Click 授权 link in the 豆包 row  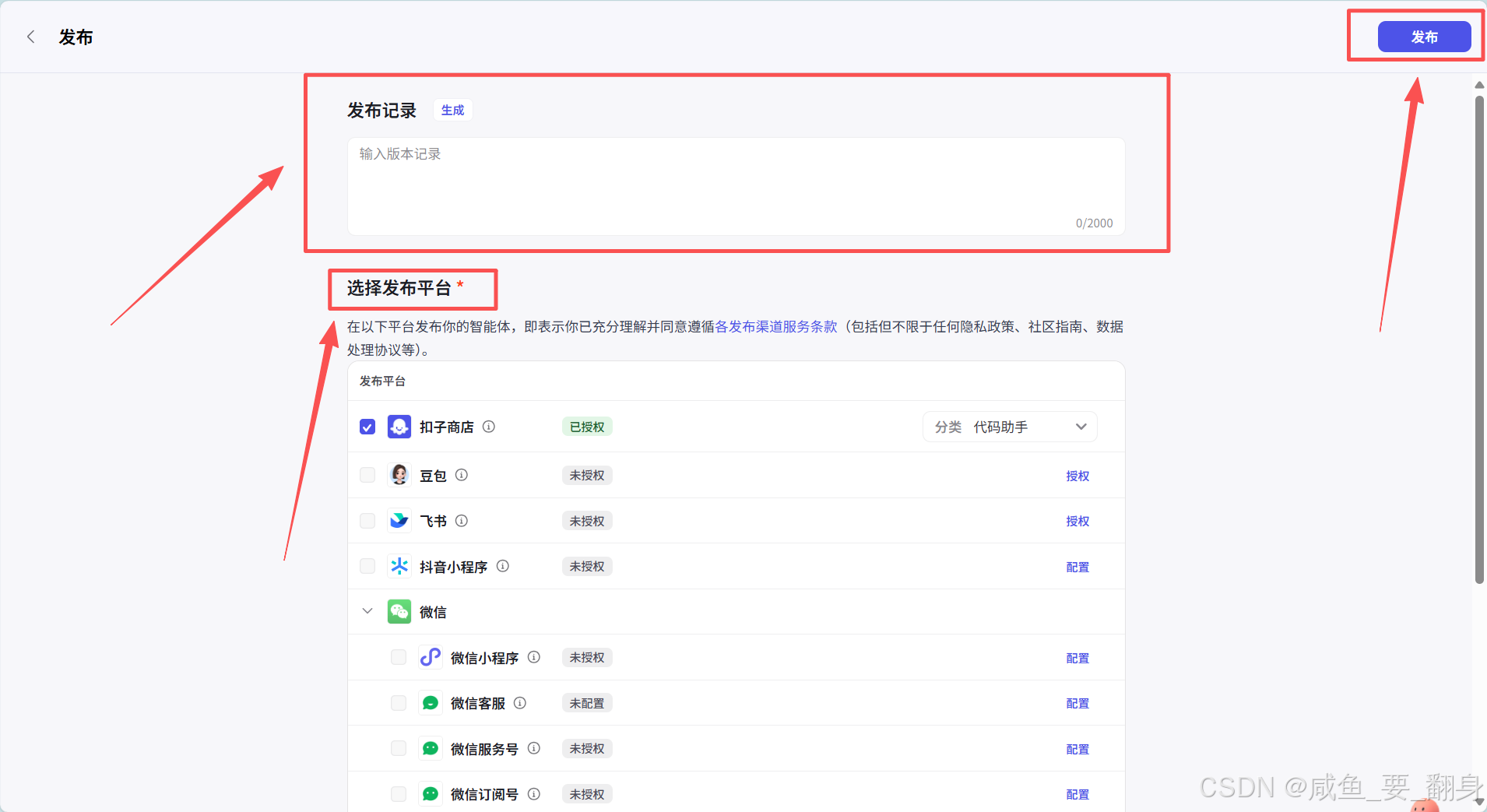[1077, 476]
